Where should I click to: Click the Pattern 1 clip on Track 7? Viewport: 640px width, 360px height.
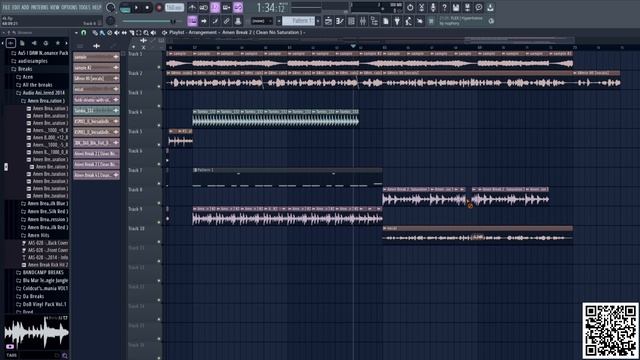[x=287, y=178]
